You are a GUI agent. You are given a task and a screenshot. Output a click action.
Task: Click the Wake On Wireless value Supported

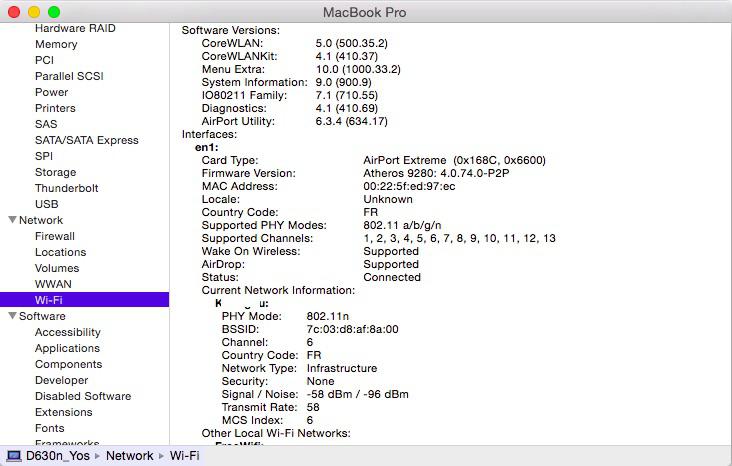click(x=391, y=251)
